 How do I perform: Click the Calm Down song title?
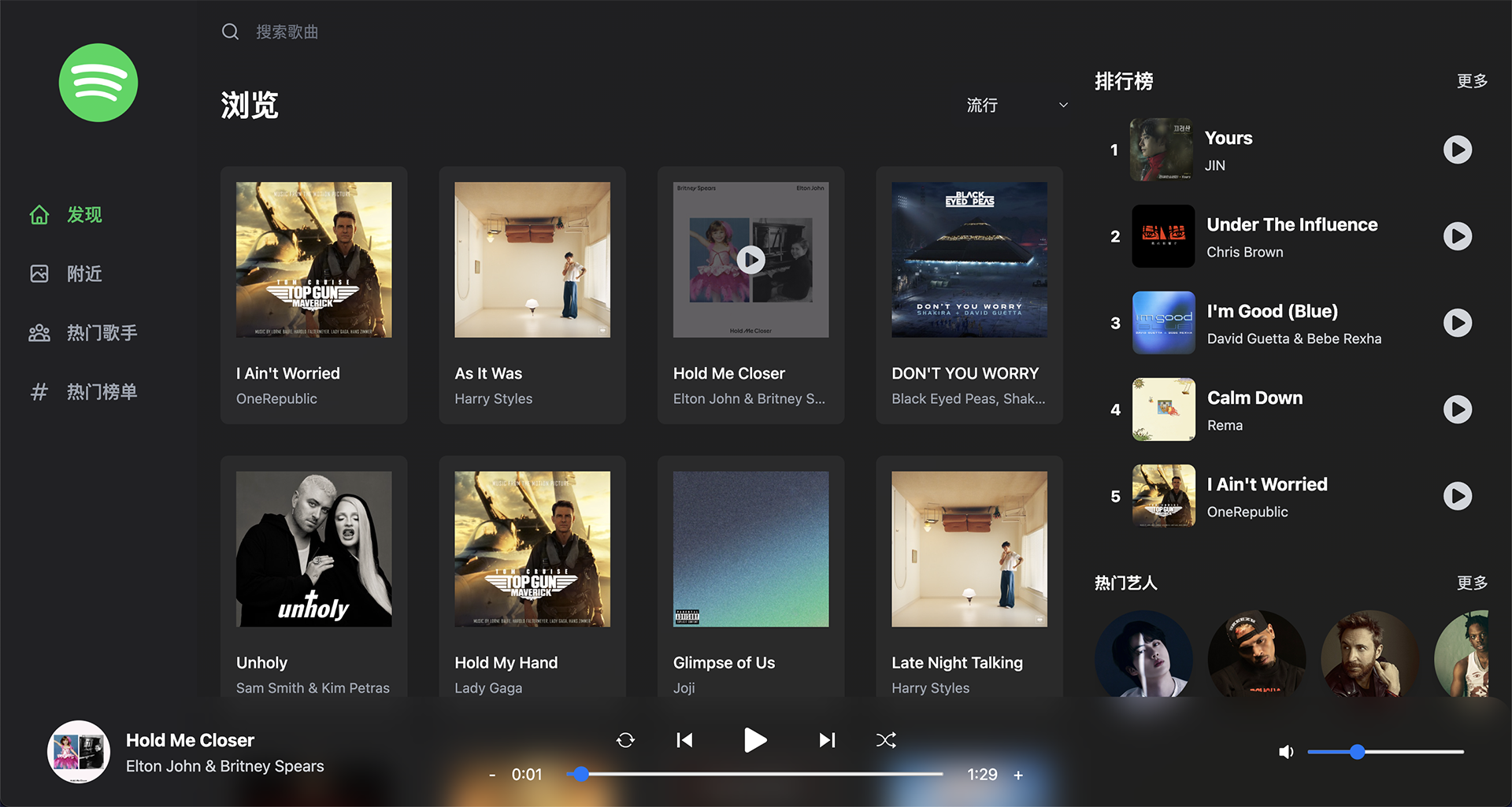(x=1254, y=398)
